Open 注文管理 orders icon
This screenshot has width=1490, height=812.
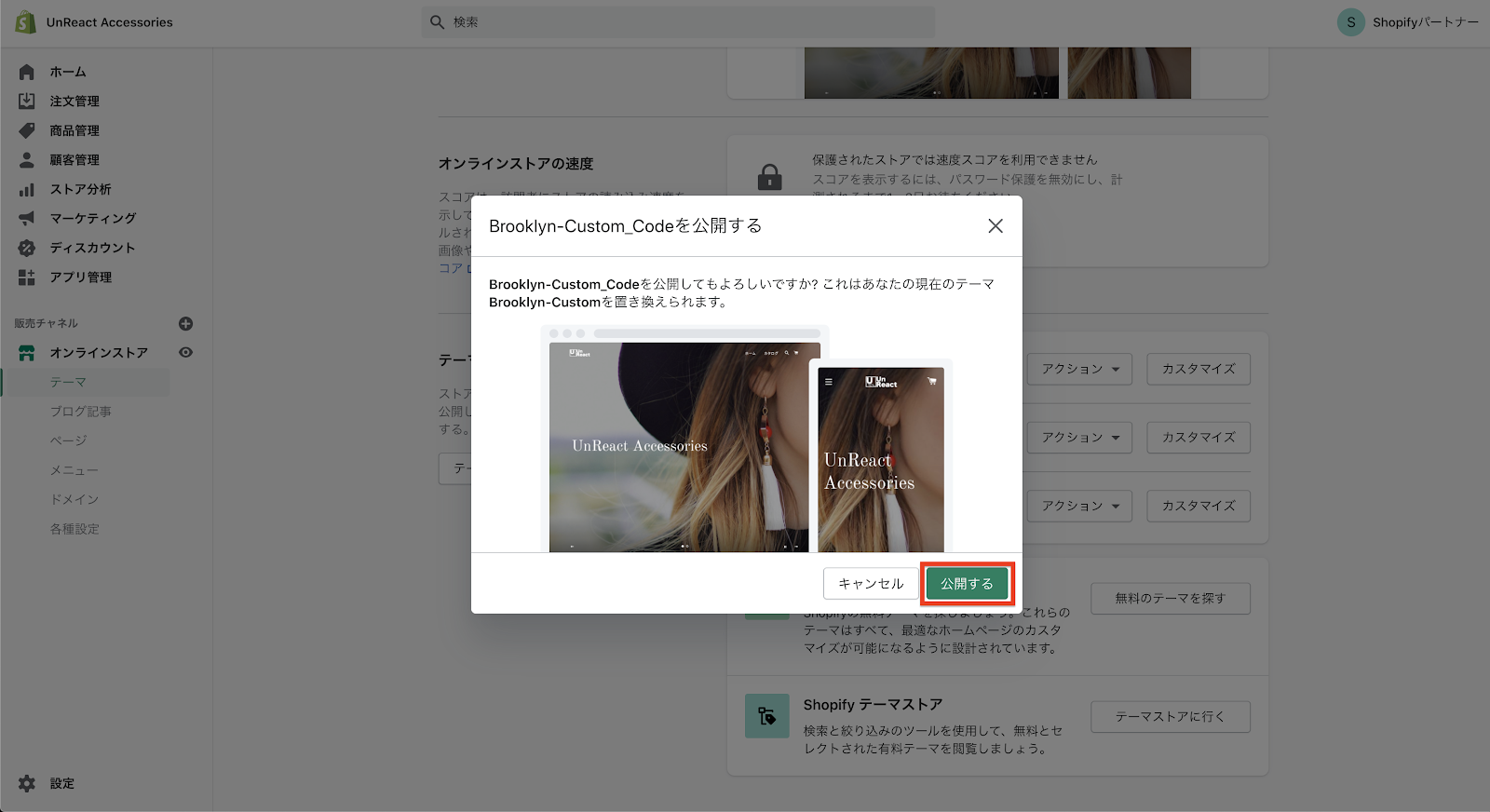pos(27,101)
